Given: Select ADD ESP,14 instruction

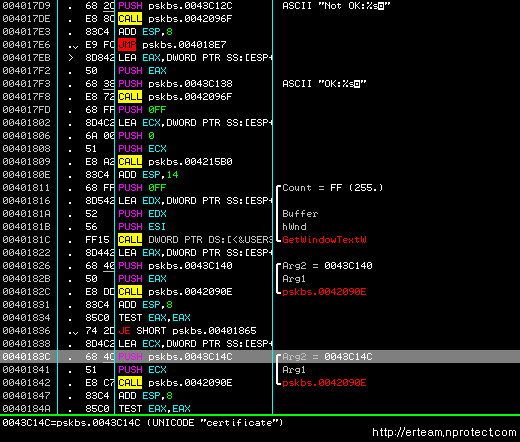Looking at the screenshot, I should tap(148, 175).
